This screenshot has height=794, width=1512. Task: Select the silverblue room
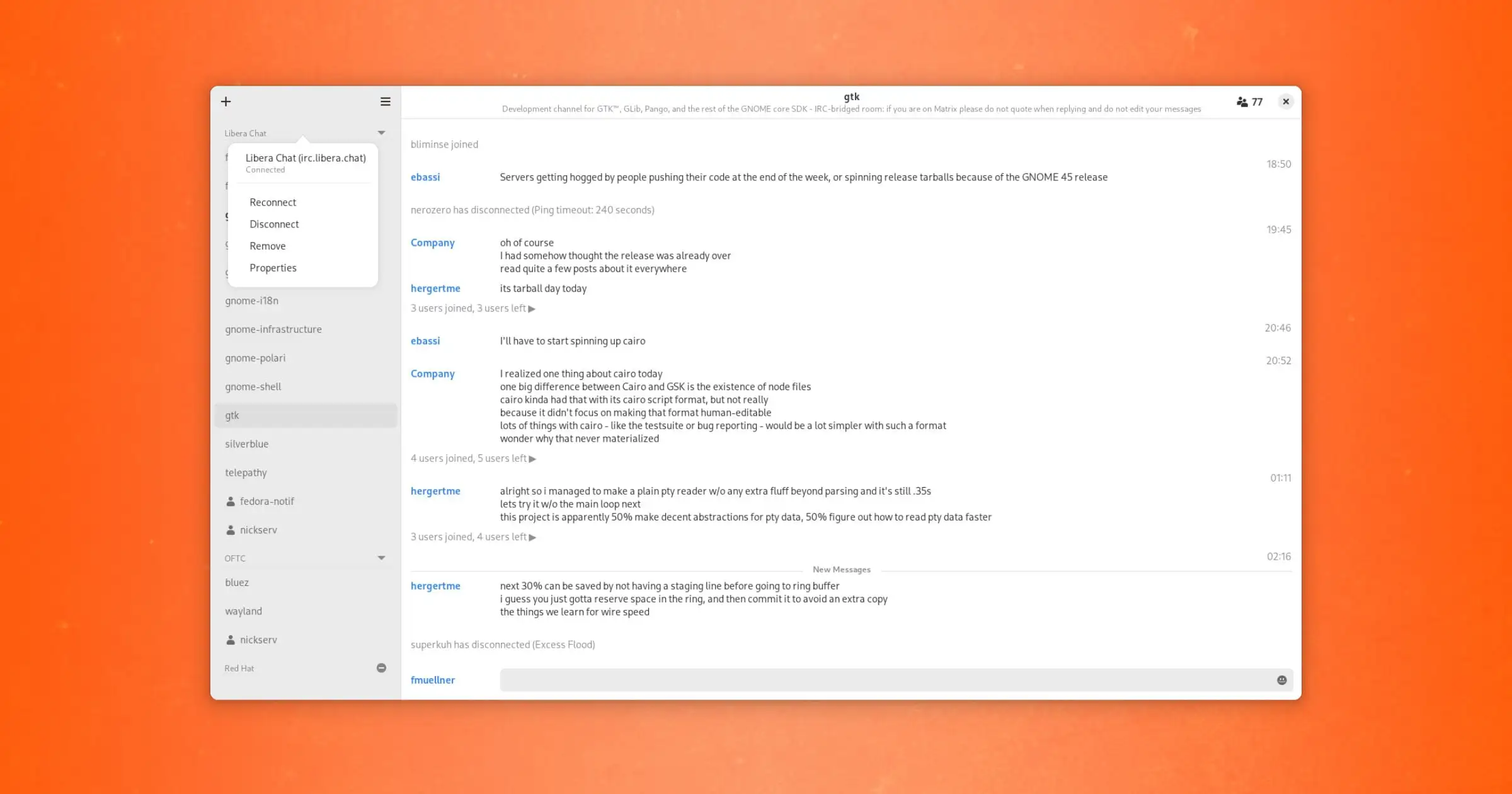click(306, 444)
